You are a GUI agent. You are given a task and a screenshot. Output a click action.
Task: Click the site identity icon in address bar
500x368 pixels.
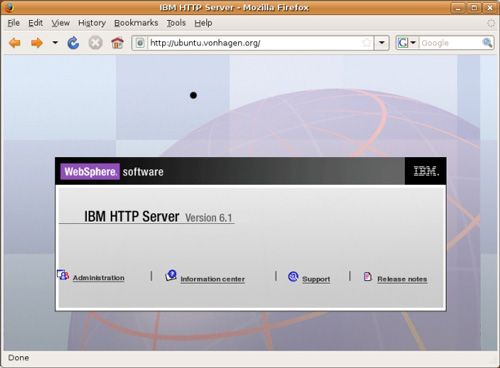140,43
